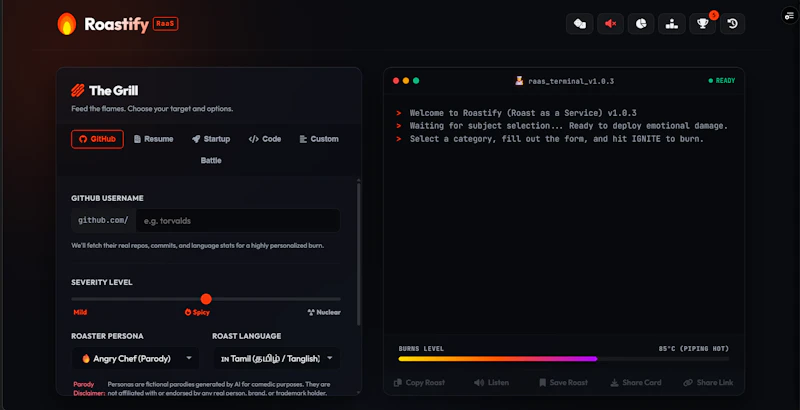Click the GitHub username input field
This screenshot has height=410, width=800.
point(238,221)
